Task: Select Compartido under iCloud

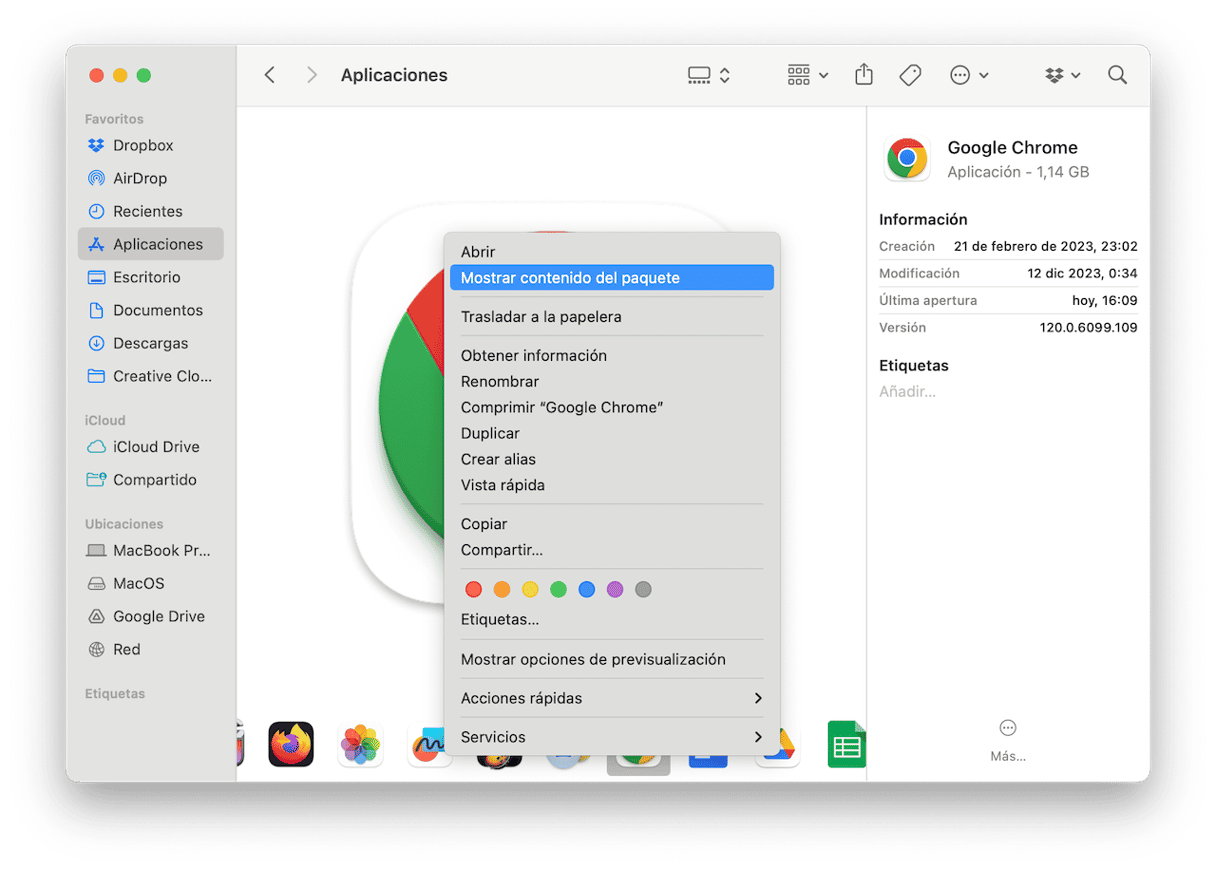Action: tap(150, 480)
